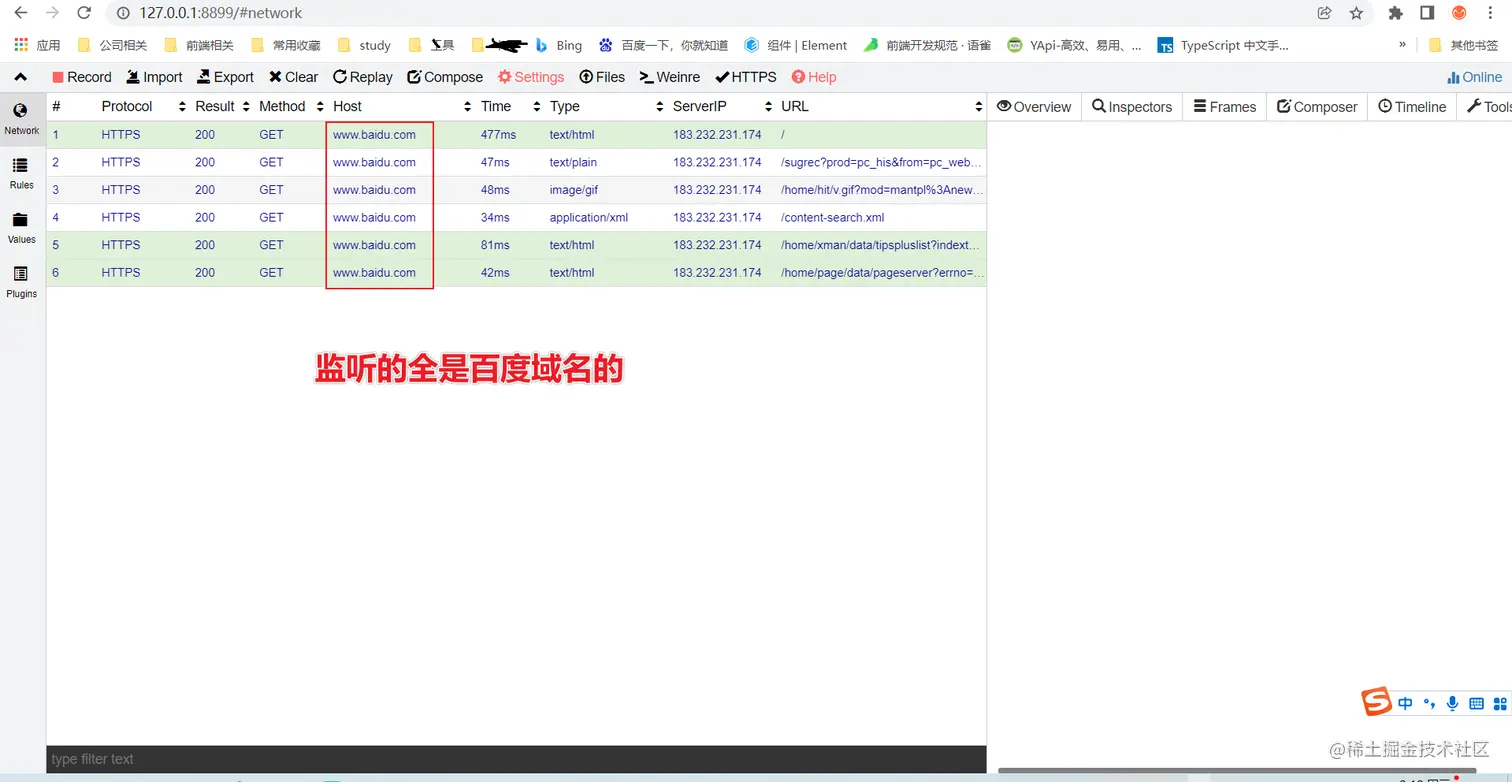Image resolution: width=1512 pixels, height=782 pixels.
Task: Toggle the browser side panel
Action: pyautogui.click(x=1427, y=13)
